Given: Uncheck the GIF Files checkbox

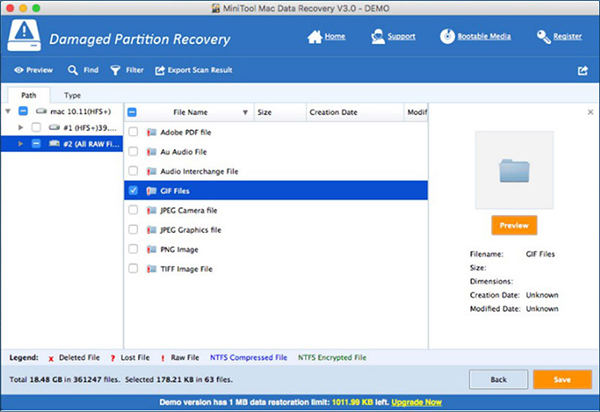Looking at the screenshot, I should click(x=133, y=191).
